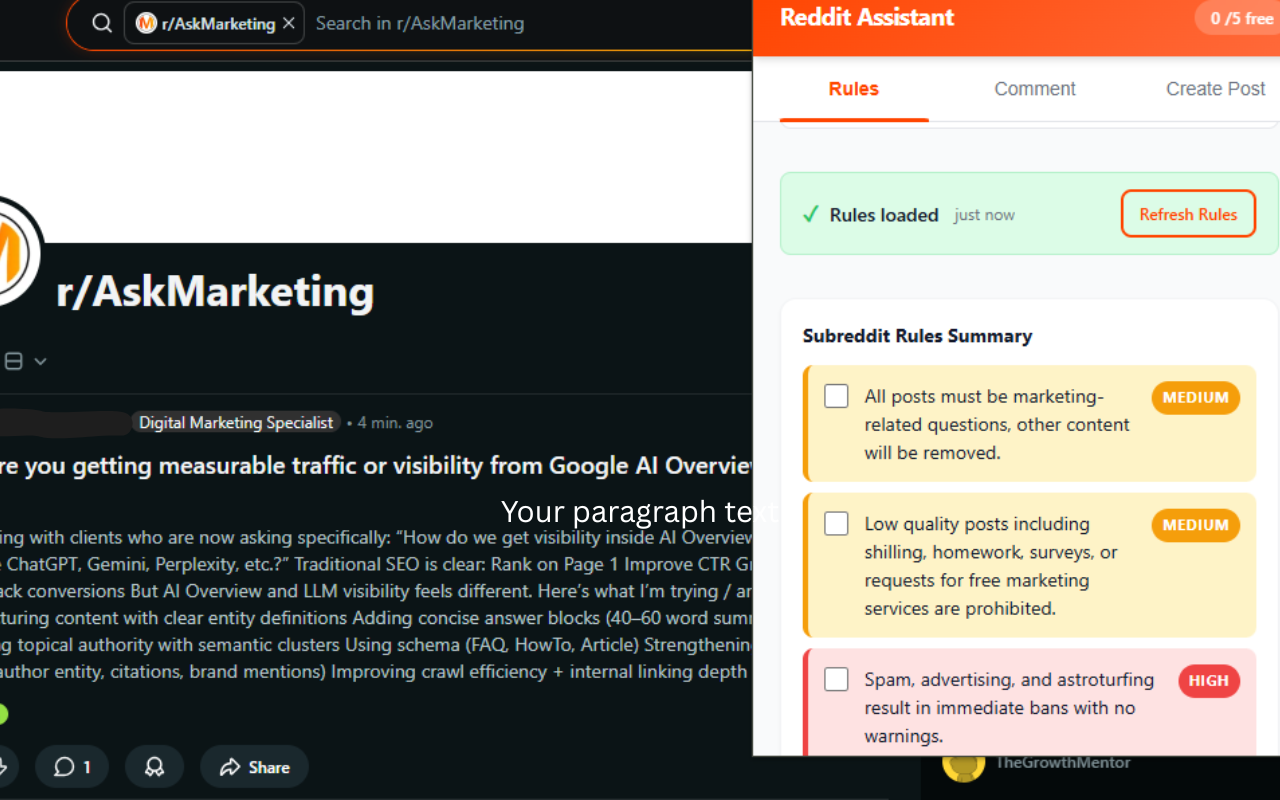Check the marketing-related questions rule checkbox
Viewport: 1280px width, 800px height.
(x=836, y=396)
